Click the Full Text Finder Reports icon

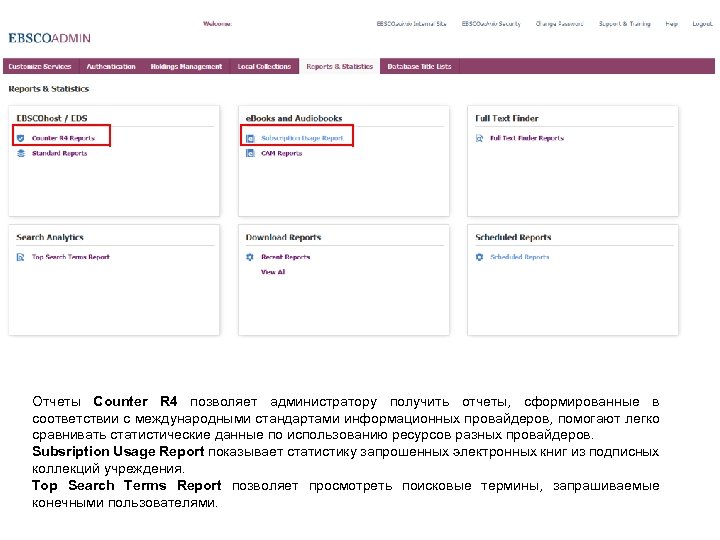479,138
